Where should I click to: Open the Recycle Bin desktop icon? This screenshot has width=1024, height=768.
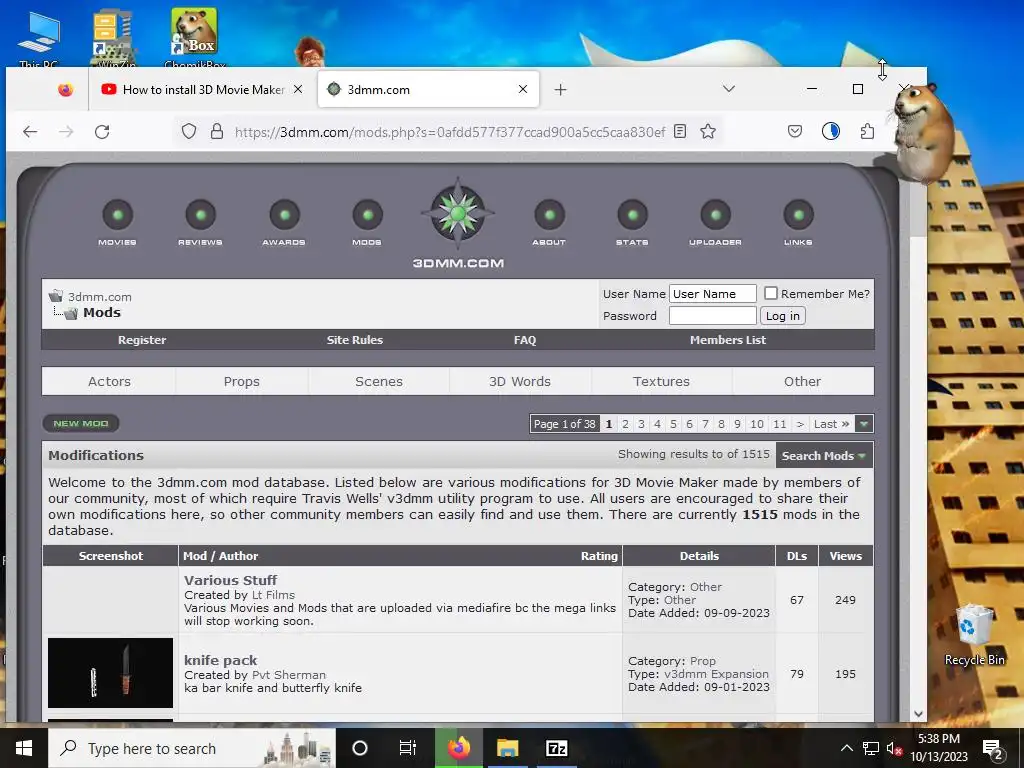point(974,635)
